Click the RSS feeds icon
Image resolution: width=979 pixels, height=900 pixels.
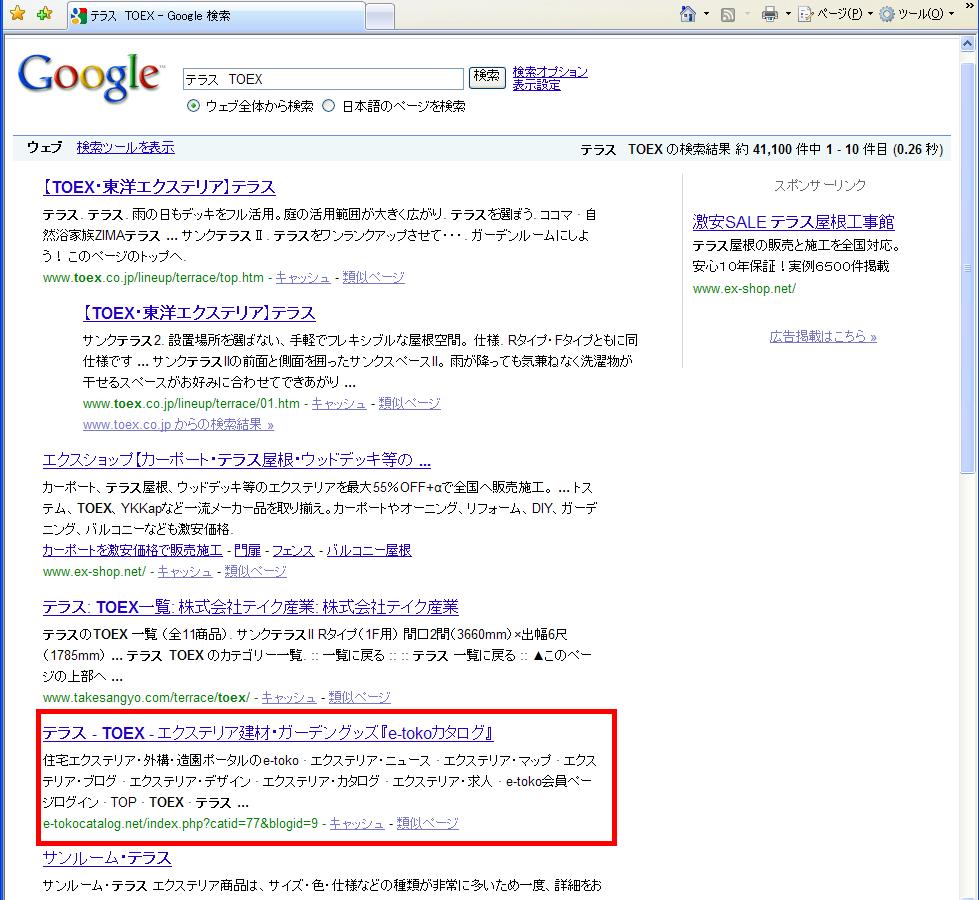point(729,14)
